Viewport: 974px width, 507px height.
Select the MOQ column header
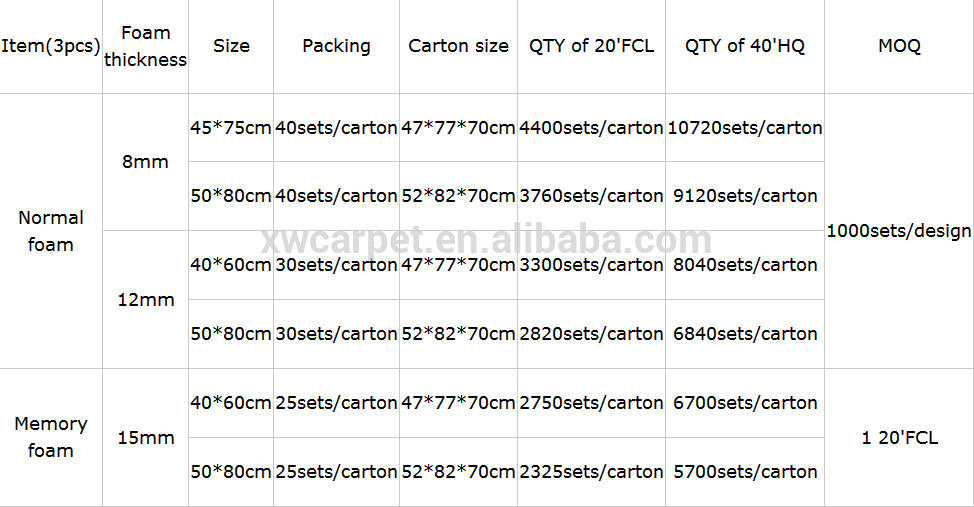click(x=899, y=46)
